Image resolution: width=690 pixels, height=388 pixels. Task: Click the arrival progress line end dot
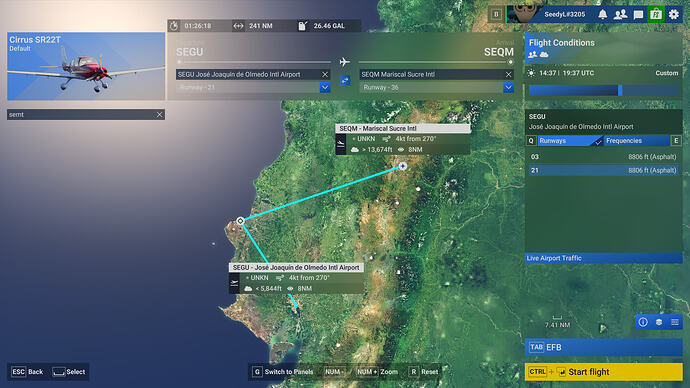click(510, 62)
